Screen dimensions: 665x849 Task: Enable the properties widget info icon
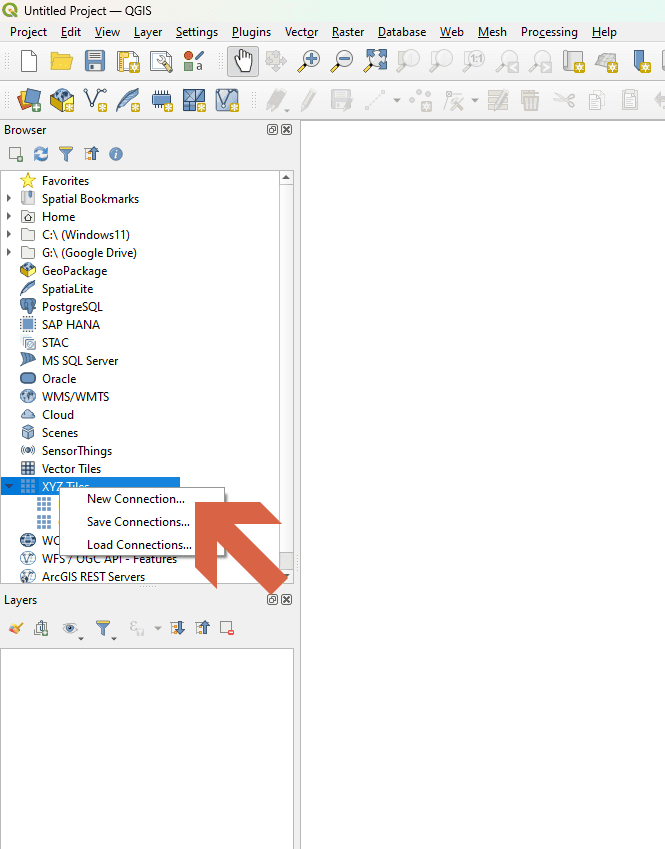[116, 154]
